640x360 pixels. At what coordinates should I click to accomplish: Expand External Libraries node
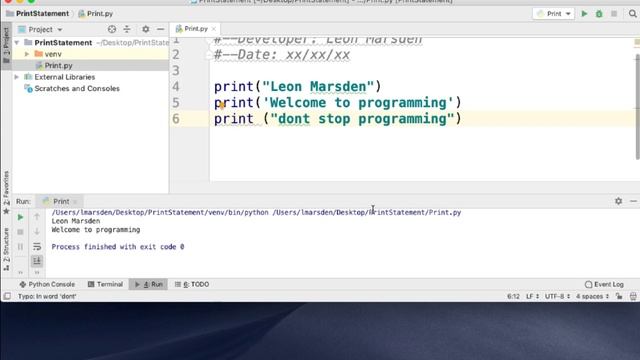[17, 77]
